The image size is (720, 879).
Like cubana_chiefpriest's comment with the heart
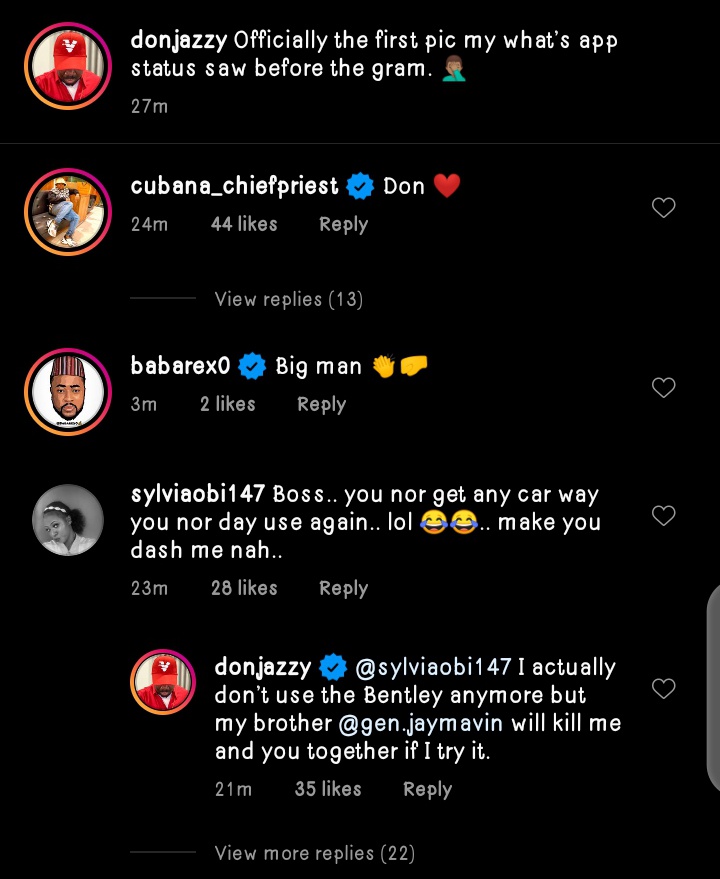(x=663, y=208)
